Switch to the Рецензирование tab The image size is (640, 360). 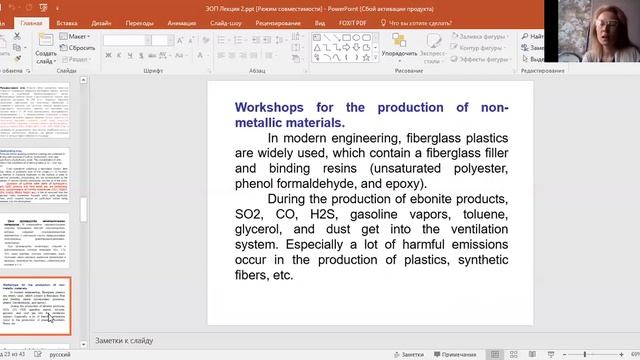(x=278, y=23)
